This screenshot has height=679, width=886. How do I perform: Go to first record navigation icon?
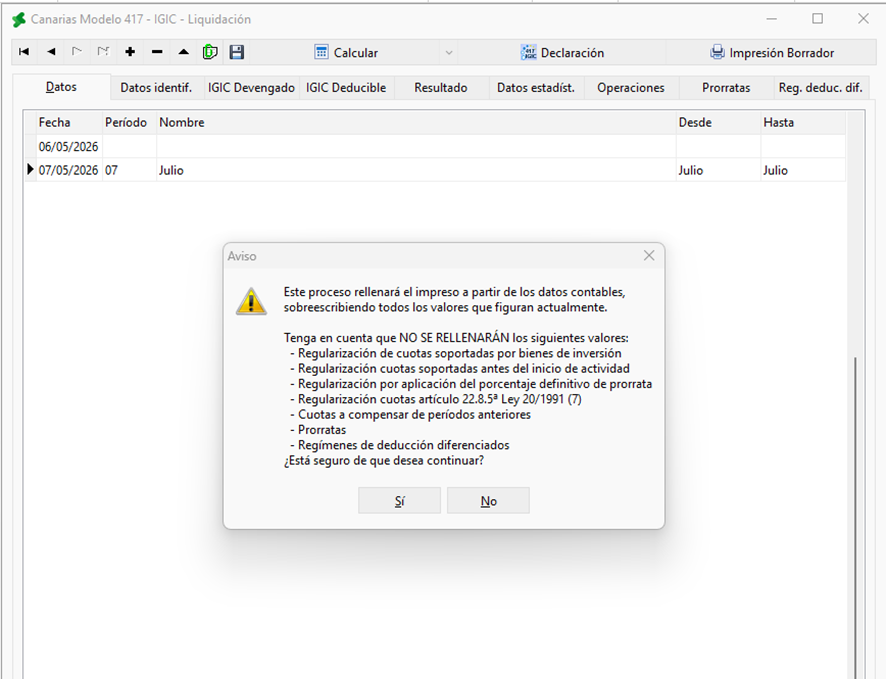point(24,52)
